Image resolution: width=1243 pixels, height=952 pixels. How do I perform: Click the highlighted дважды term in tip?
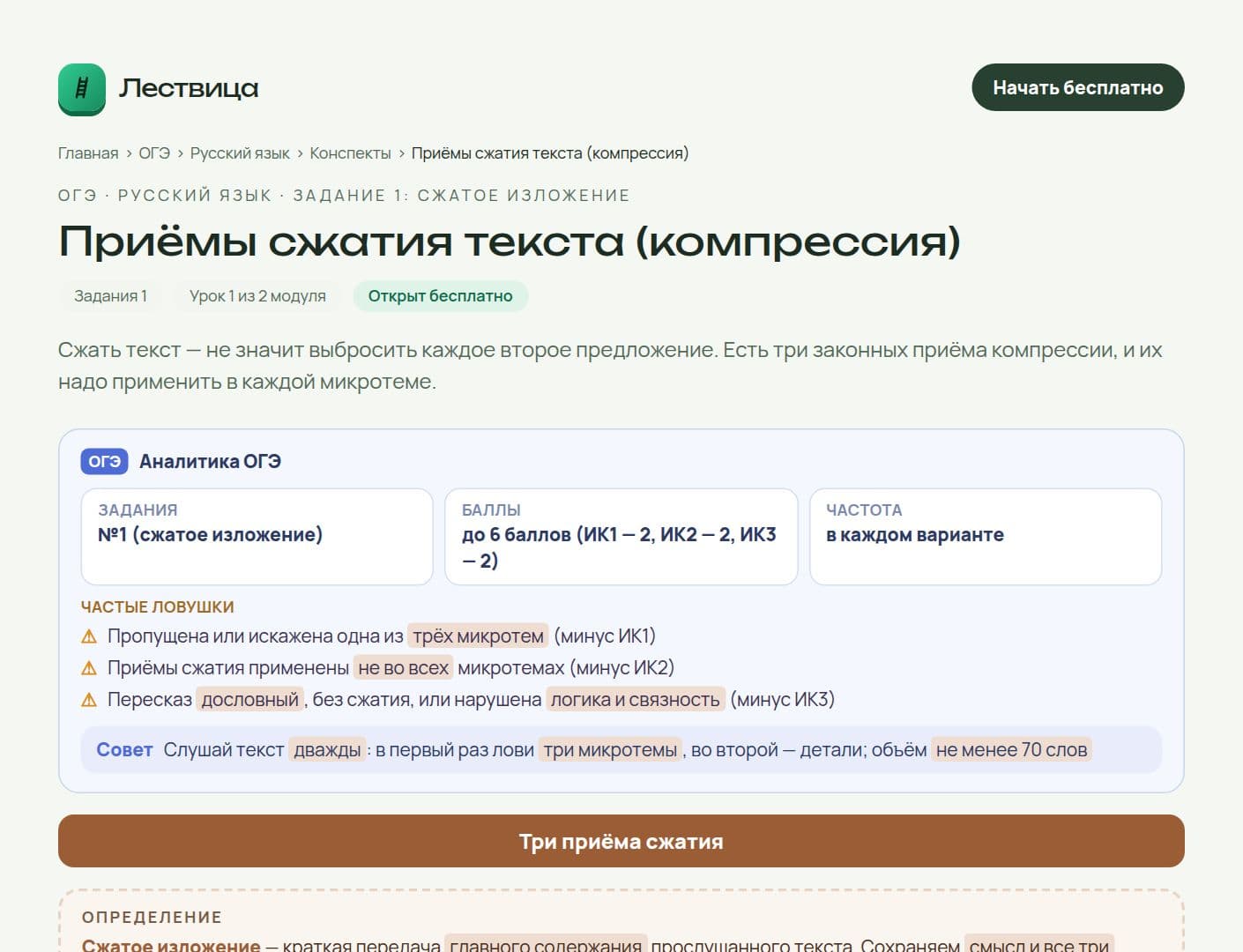(328, 750)
